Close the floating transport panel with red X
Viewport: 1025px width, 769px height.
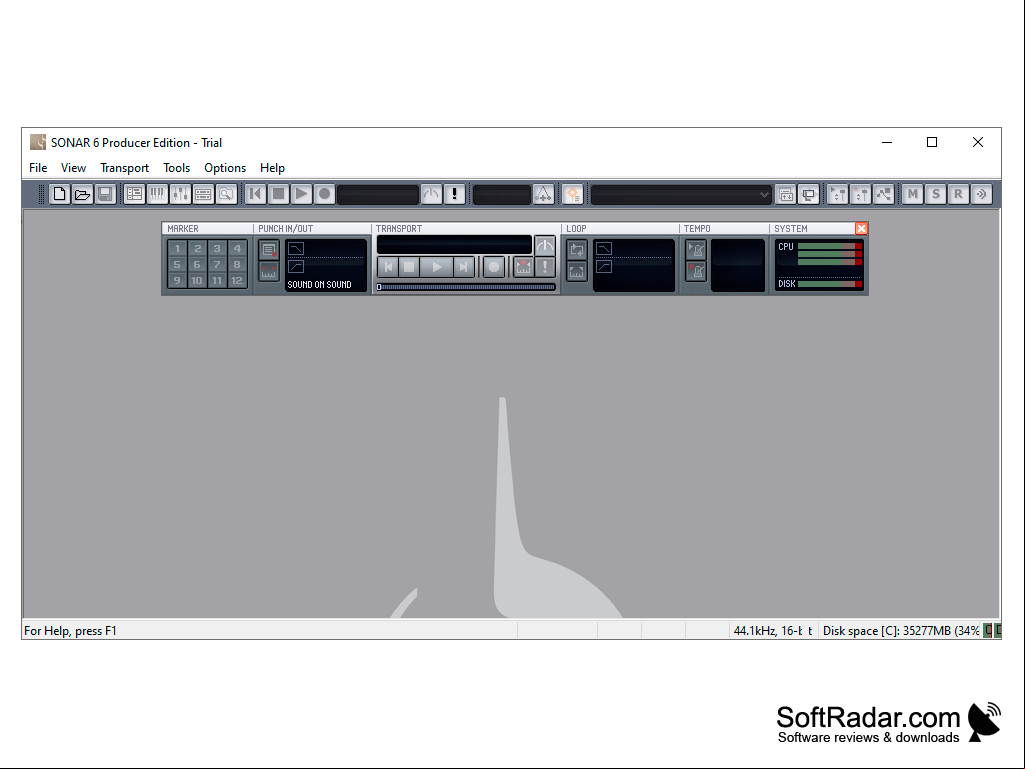[862, 228]
